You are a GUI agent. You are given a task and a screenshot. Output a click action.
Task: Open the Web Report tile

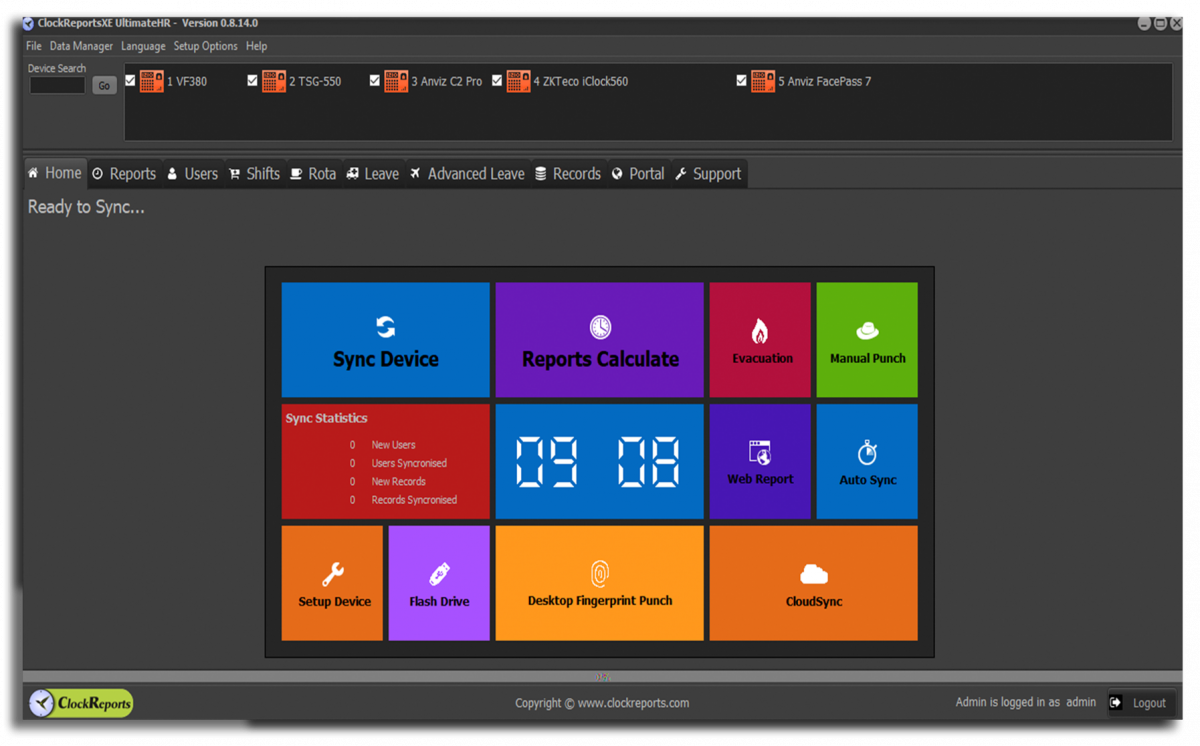[760, 461]
